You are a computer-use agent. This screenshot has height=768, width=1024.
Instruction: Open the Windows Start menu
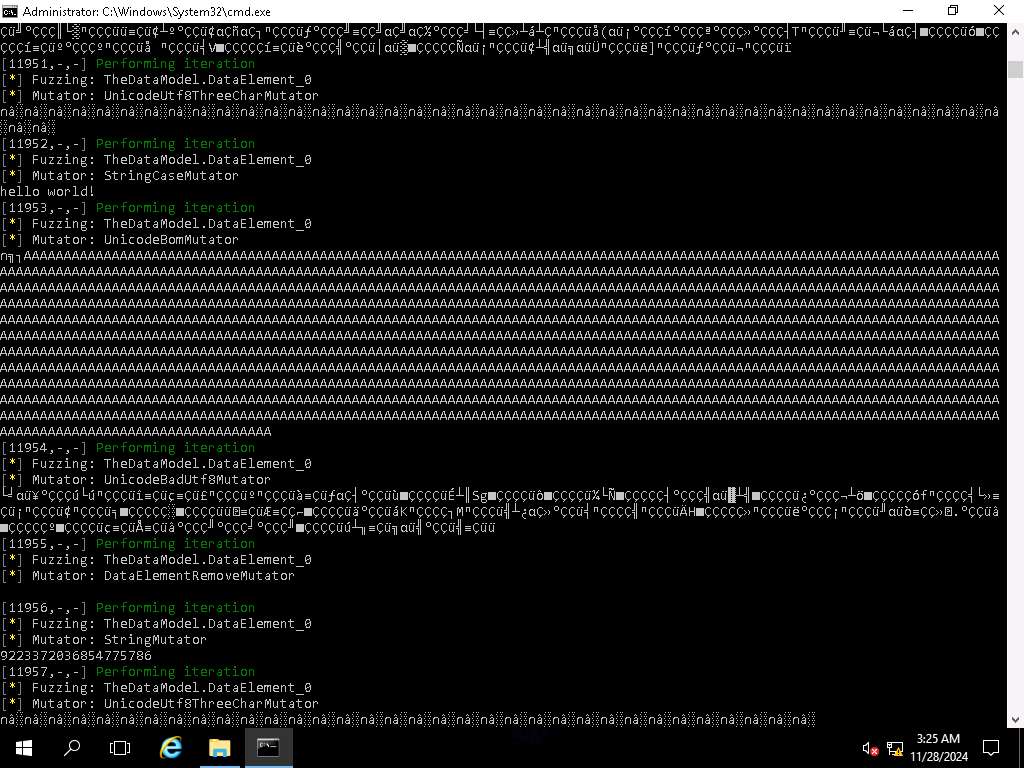[22, 747]
